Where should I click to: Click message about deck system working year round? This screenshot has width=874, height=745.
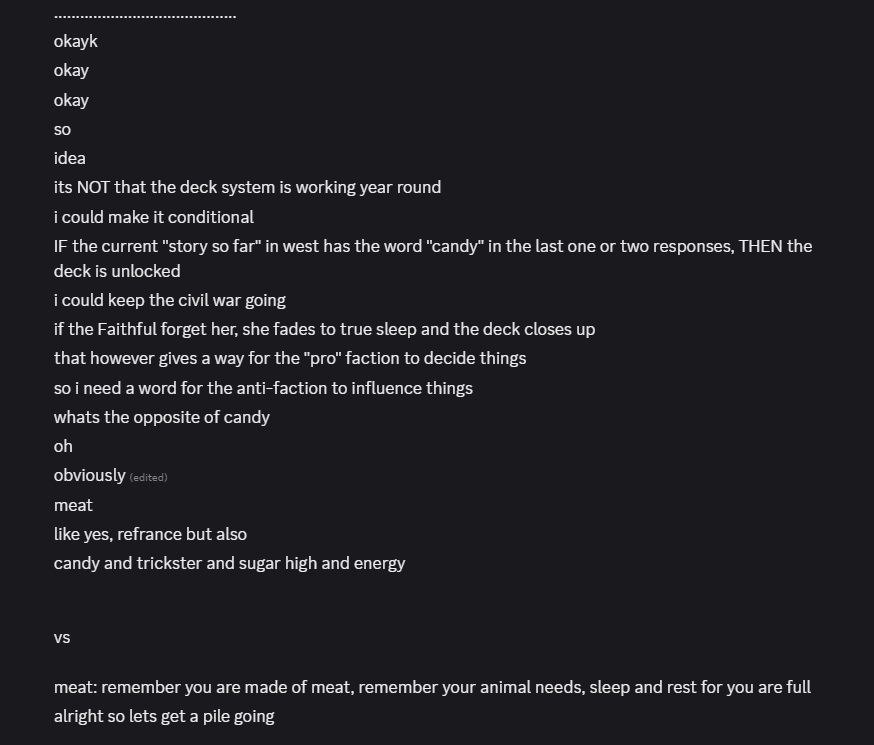tap(247, 187)
